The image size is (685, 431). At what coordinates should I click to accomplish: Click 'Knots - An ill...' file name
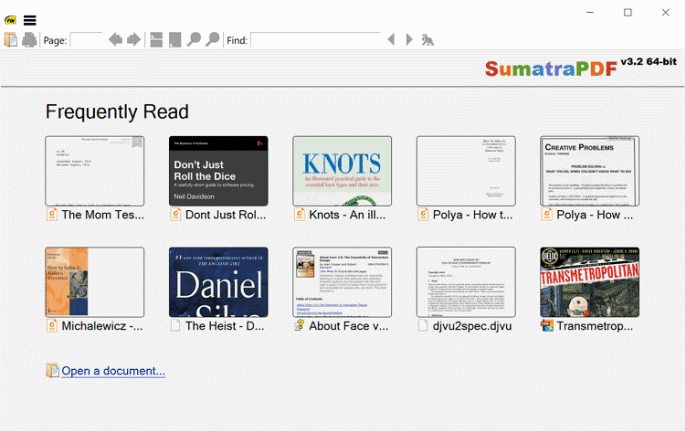(347, 215)
